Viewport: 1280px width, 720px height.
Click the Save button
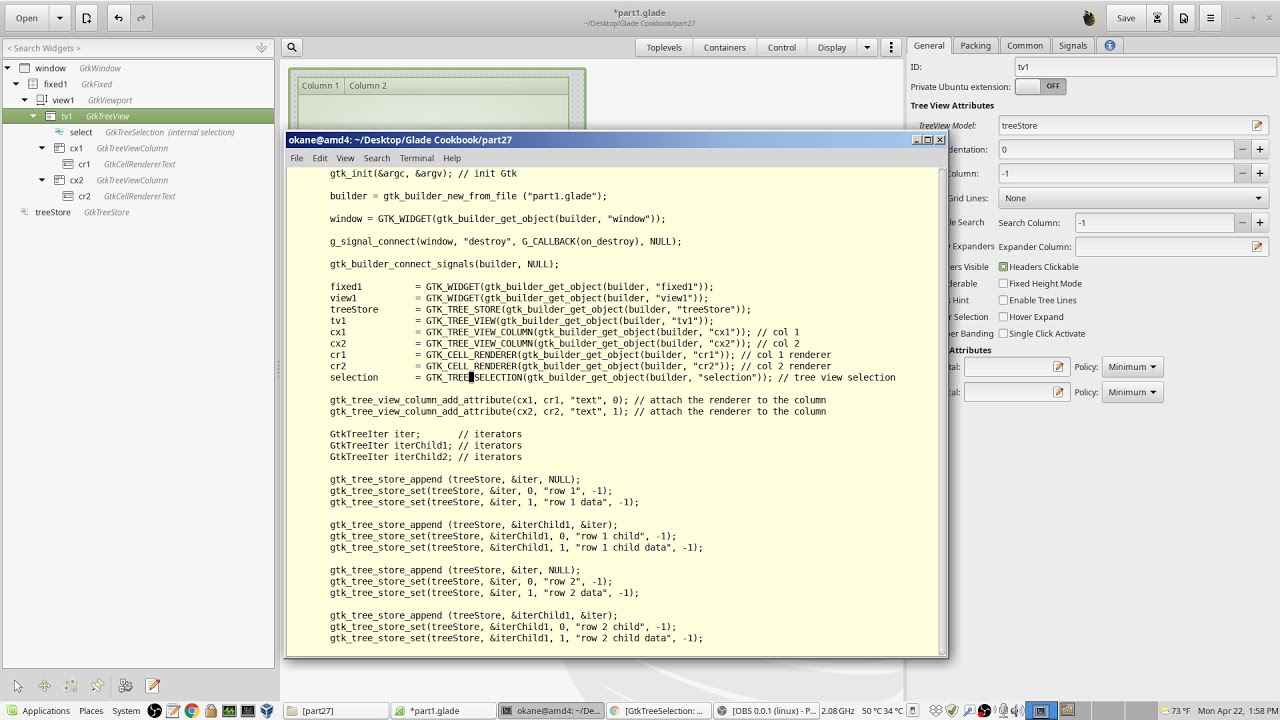1126,18
